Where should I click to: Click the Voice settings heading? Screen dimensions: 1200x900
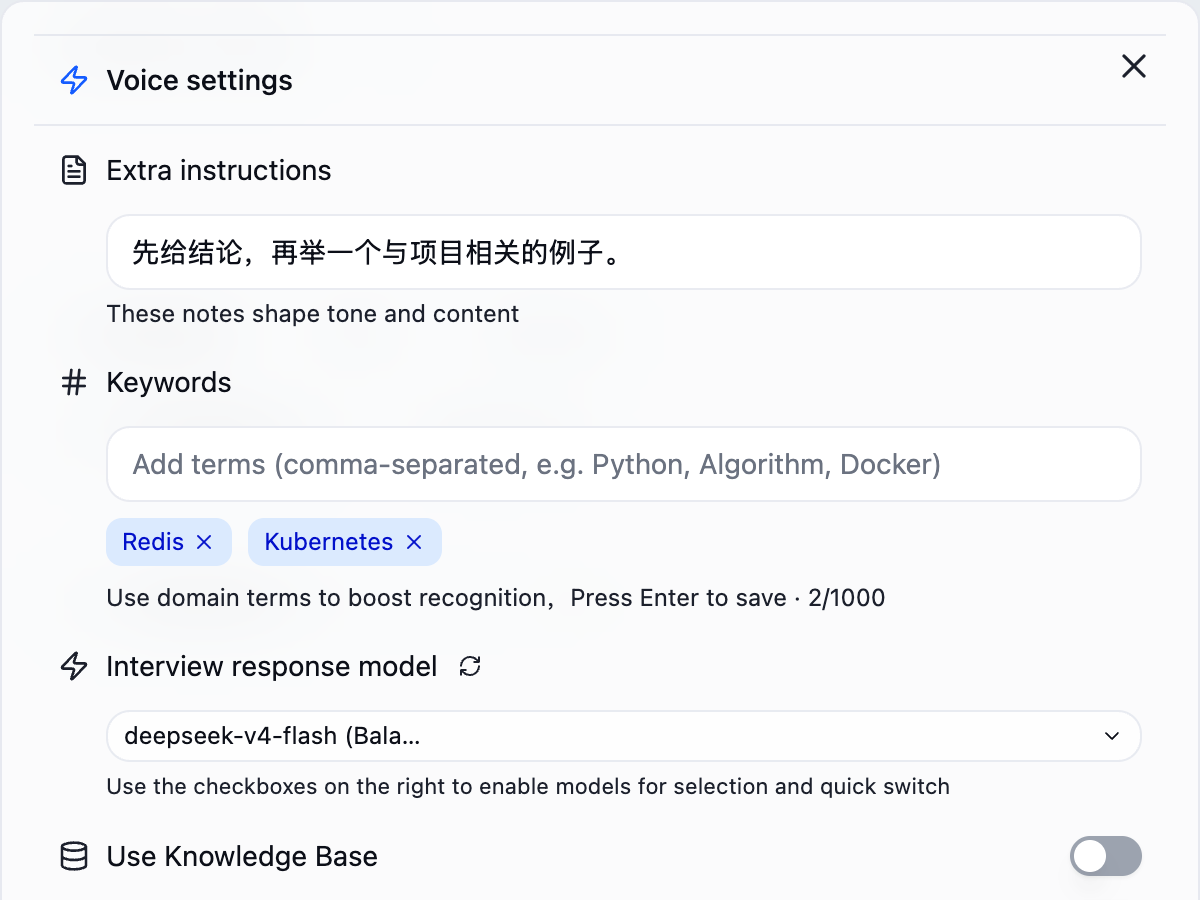tap(200, 80)
